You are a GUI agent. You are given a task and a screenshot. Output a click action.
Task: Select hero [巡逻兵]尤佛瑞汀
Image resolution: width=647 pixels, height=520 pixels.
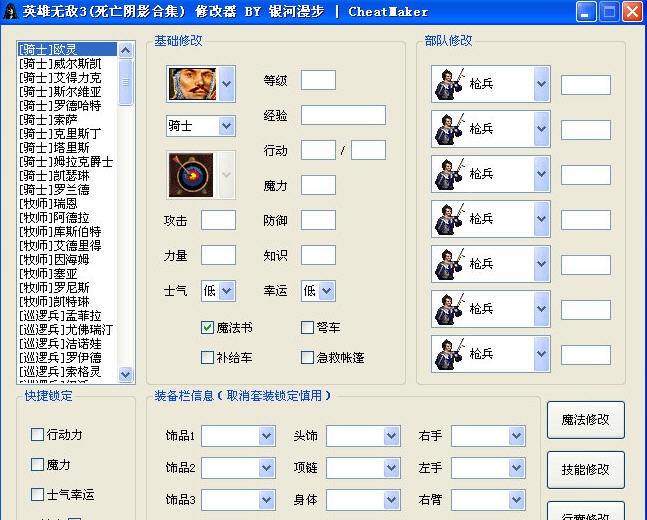67,330
